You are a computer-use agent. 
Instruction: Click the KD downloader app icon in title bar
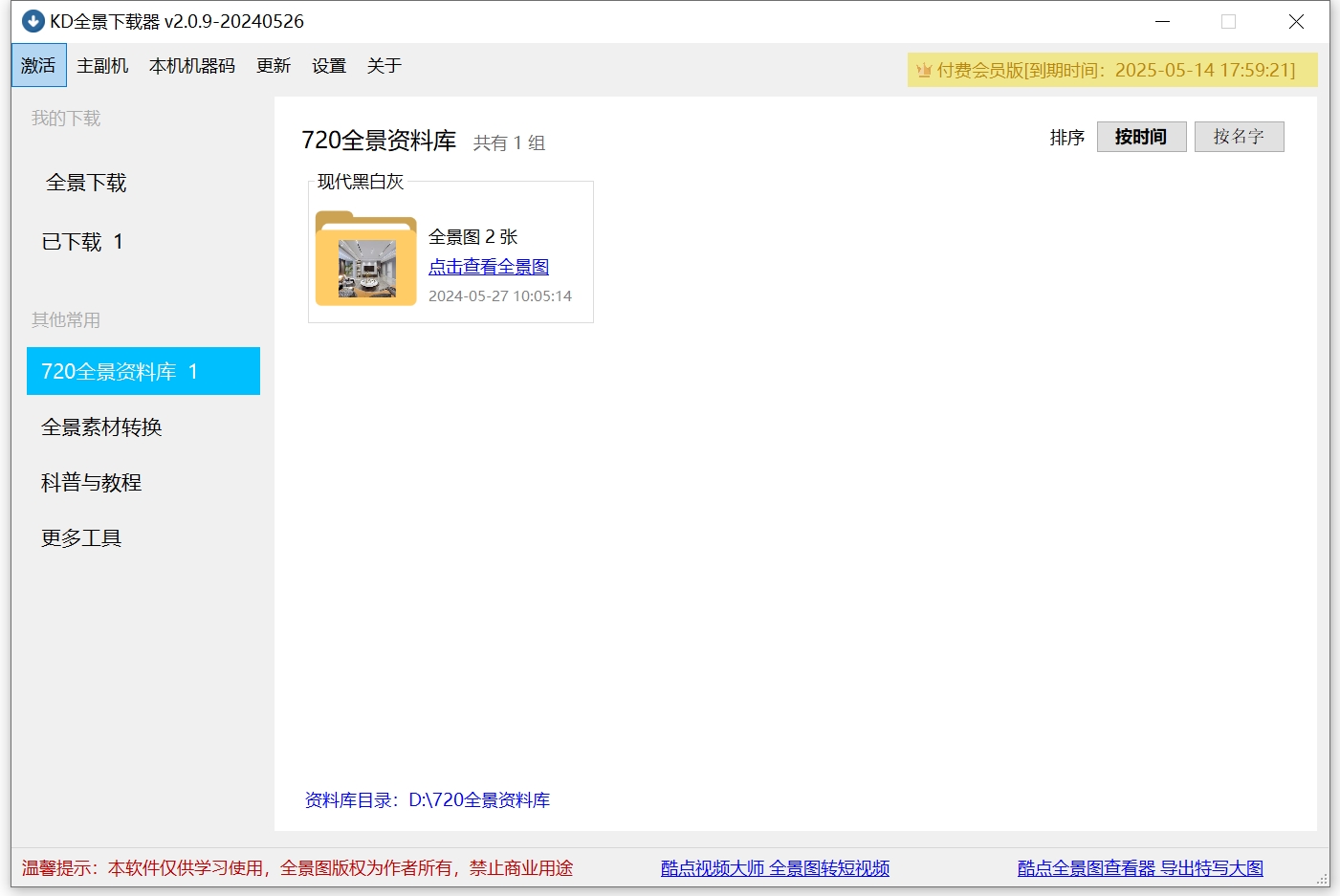coord(33,21)
